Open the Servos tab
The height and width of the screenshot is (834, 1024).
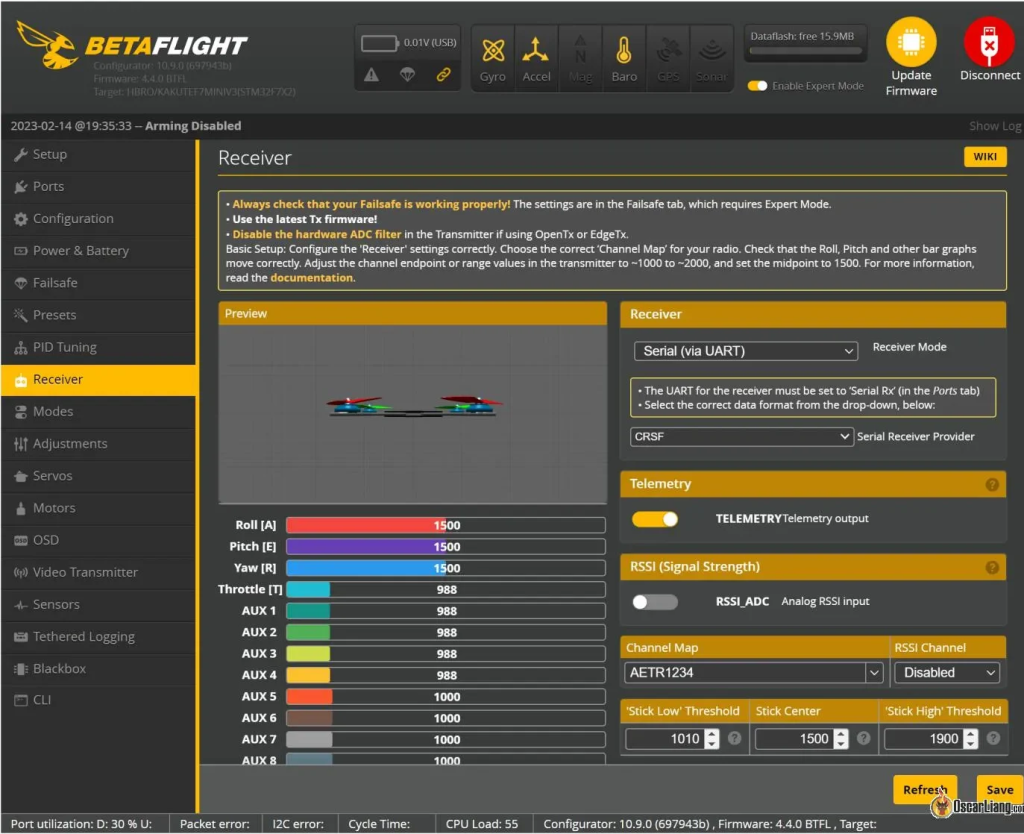[x=99, y=475]
